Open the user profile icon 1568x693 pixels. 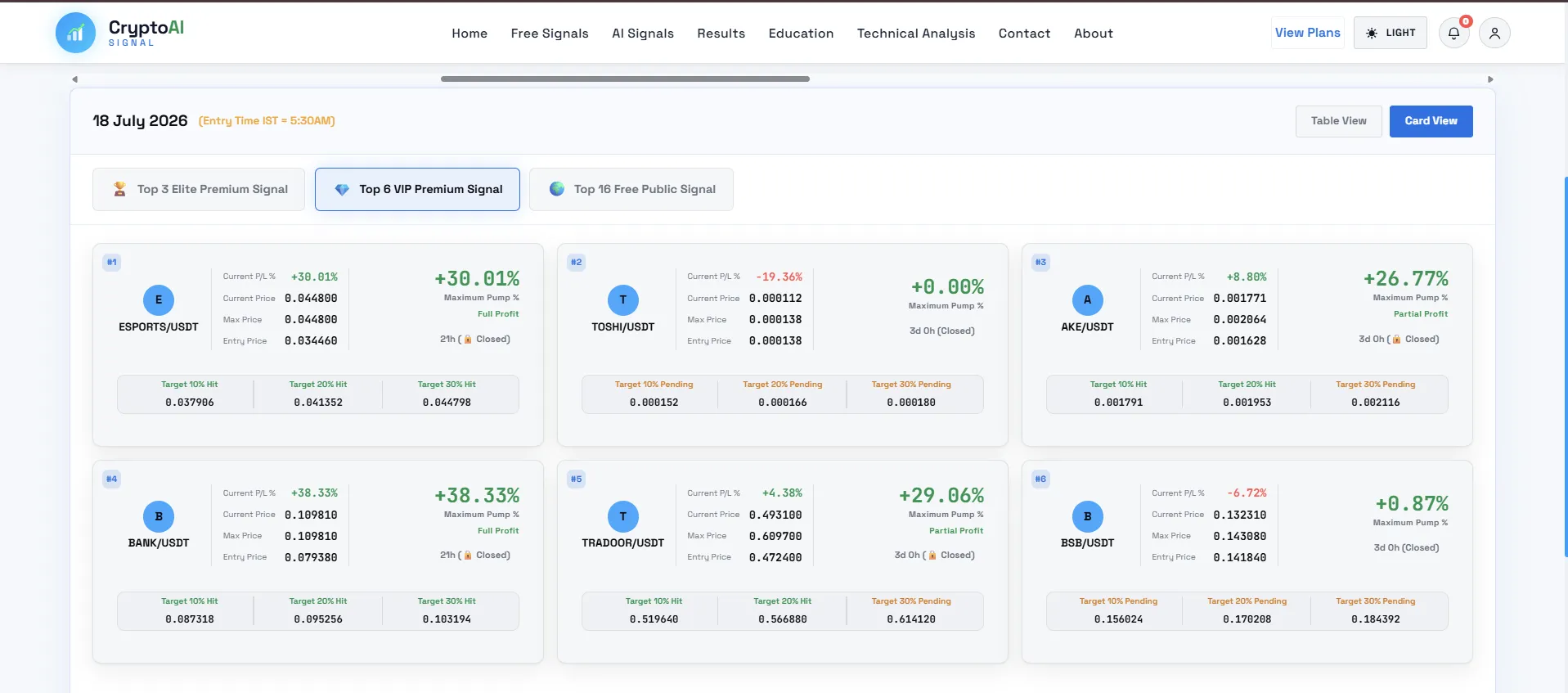[x=1494, y=33]
